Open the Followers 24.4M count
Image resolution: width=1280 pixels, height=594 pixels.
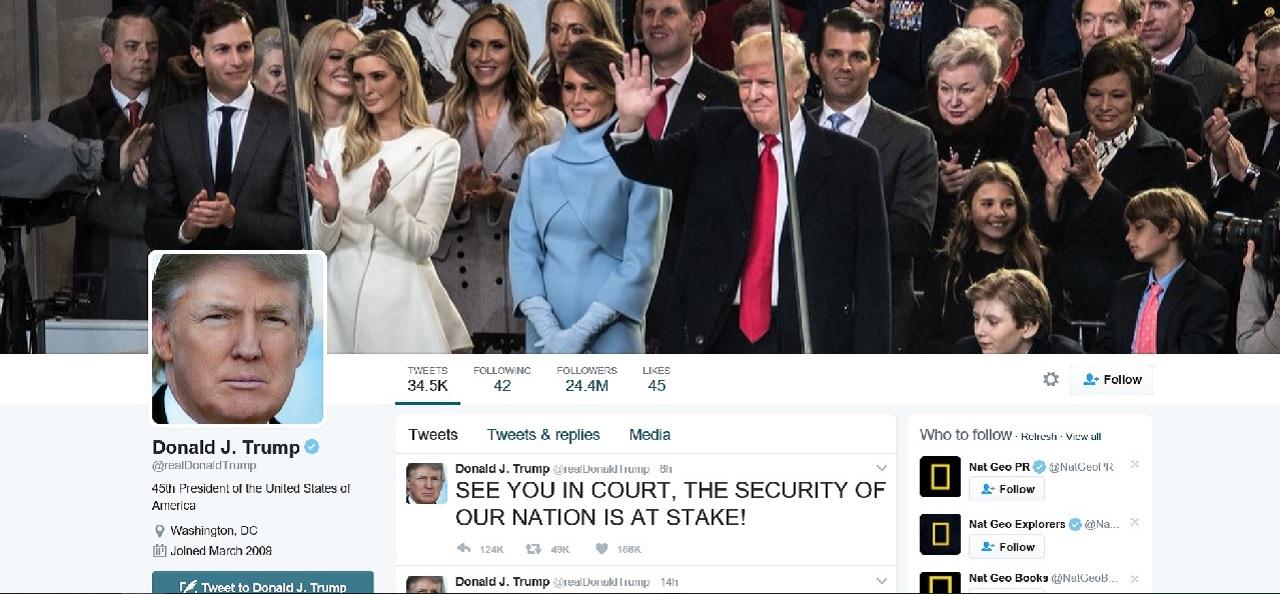tap(587, 378)
